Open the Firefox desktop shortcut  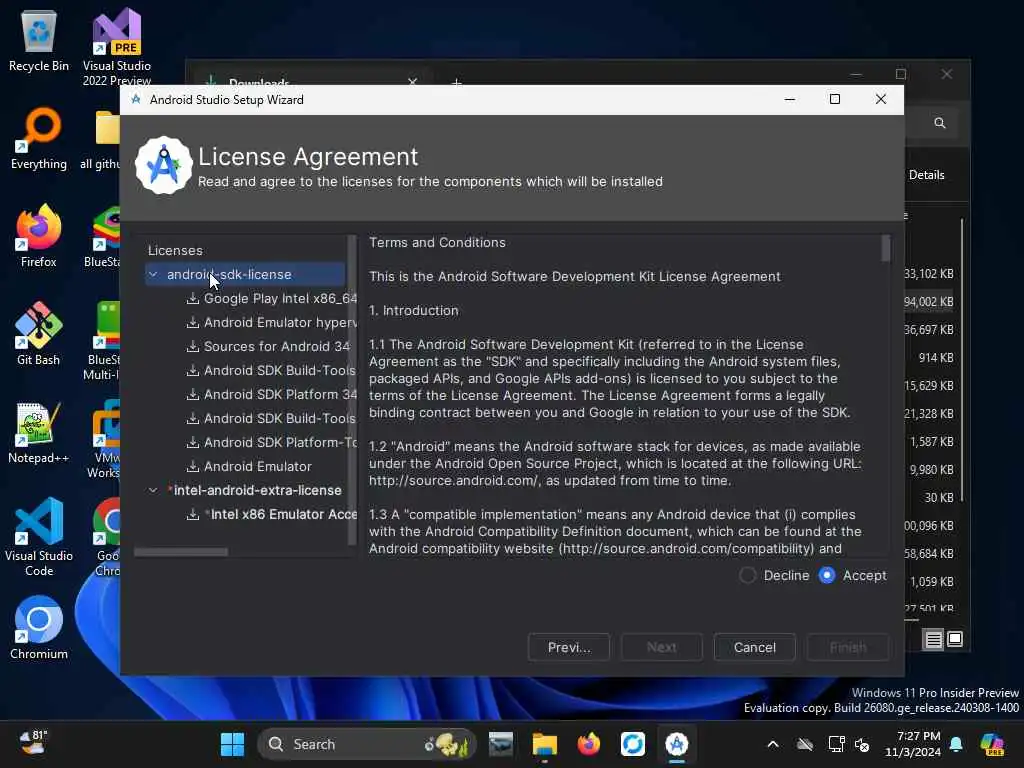[39, 236]
